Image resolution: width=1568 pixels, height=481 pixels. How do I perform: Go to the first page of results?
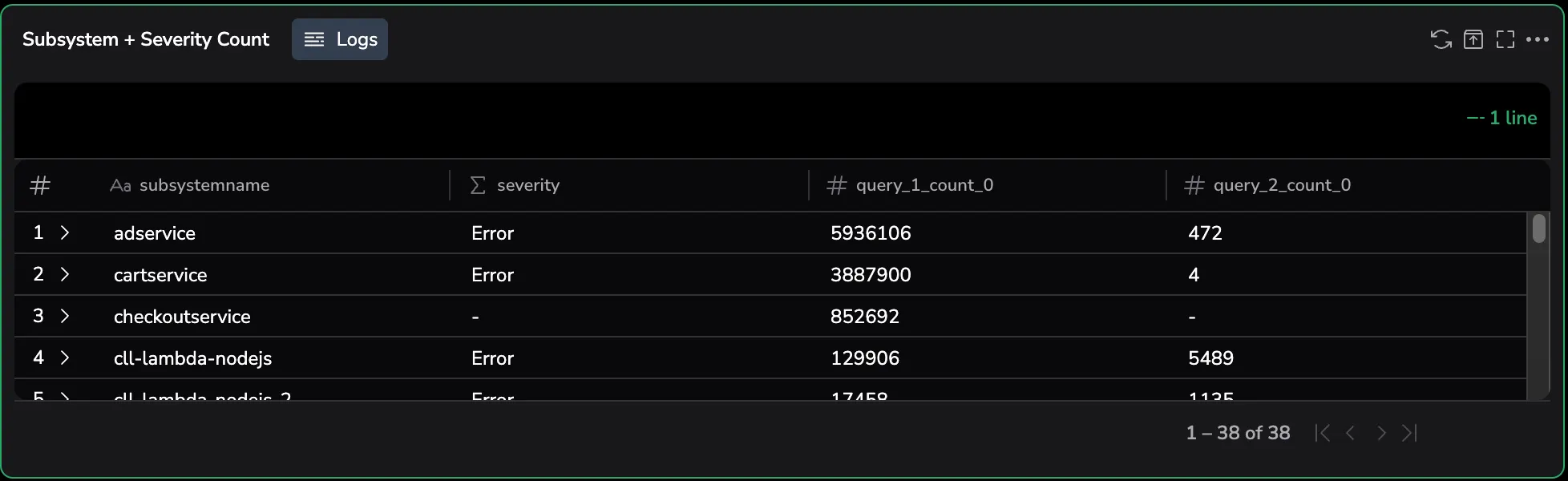click(x=1323, y=433)
